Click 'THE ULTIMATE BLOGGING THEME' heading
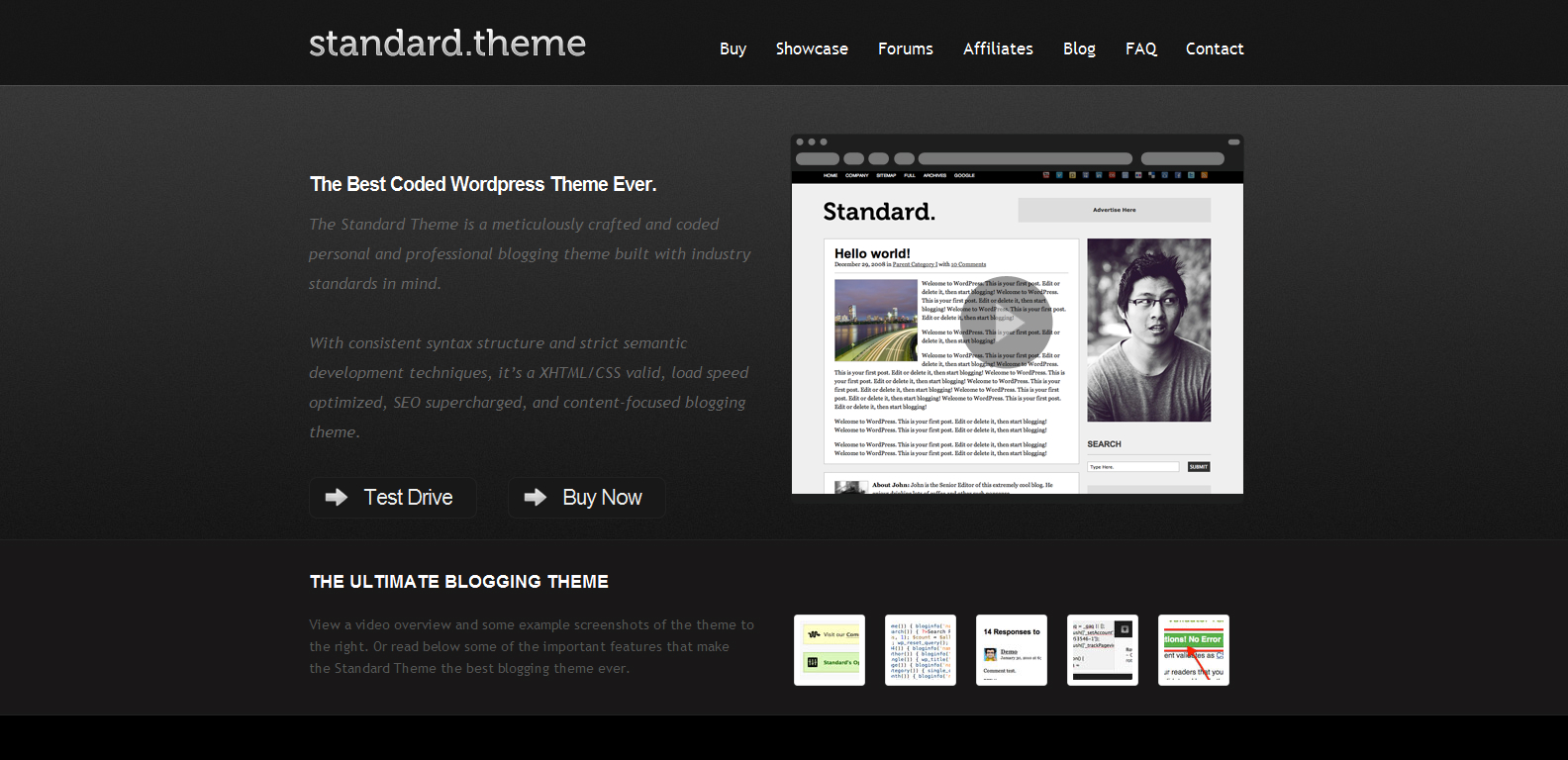 point(459,582)
